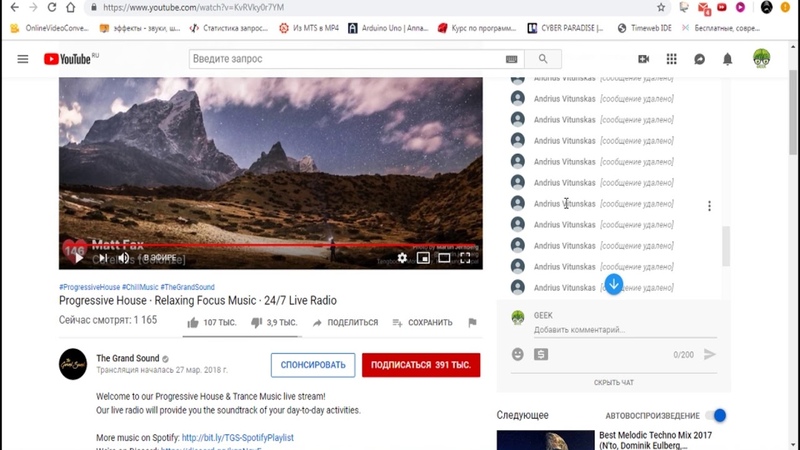800x450 pixels.
Task: Click the Спонсировать button
Action: coord(313,365)
